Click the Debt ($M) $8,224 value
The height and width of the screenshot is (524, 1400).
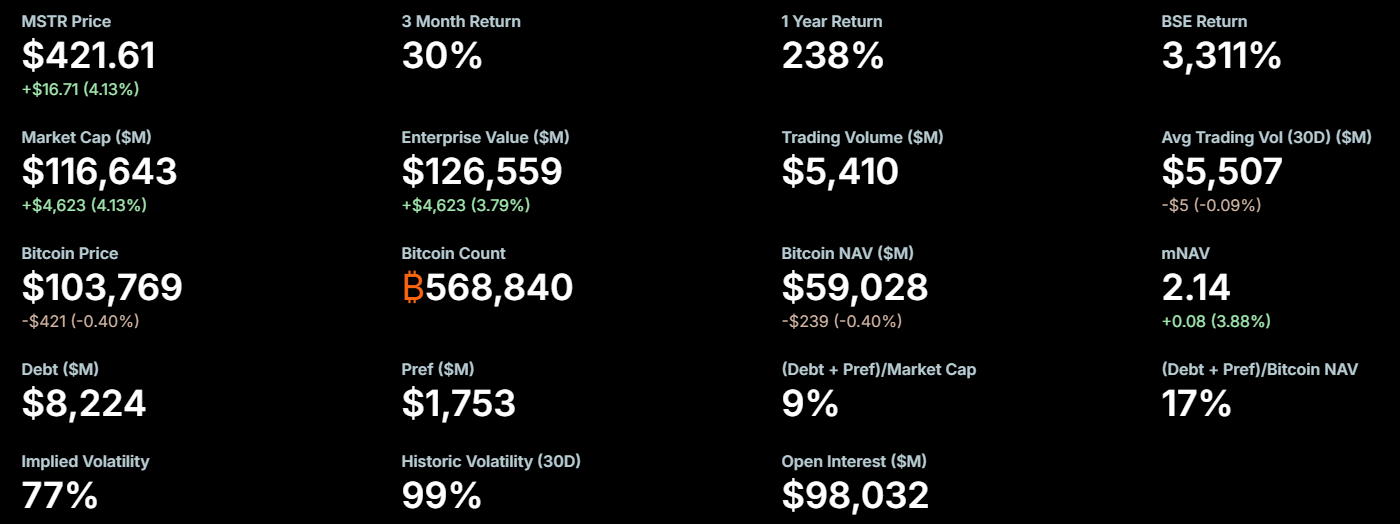click(84, 404)
